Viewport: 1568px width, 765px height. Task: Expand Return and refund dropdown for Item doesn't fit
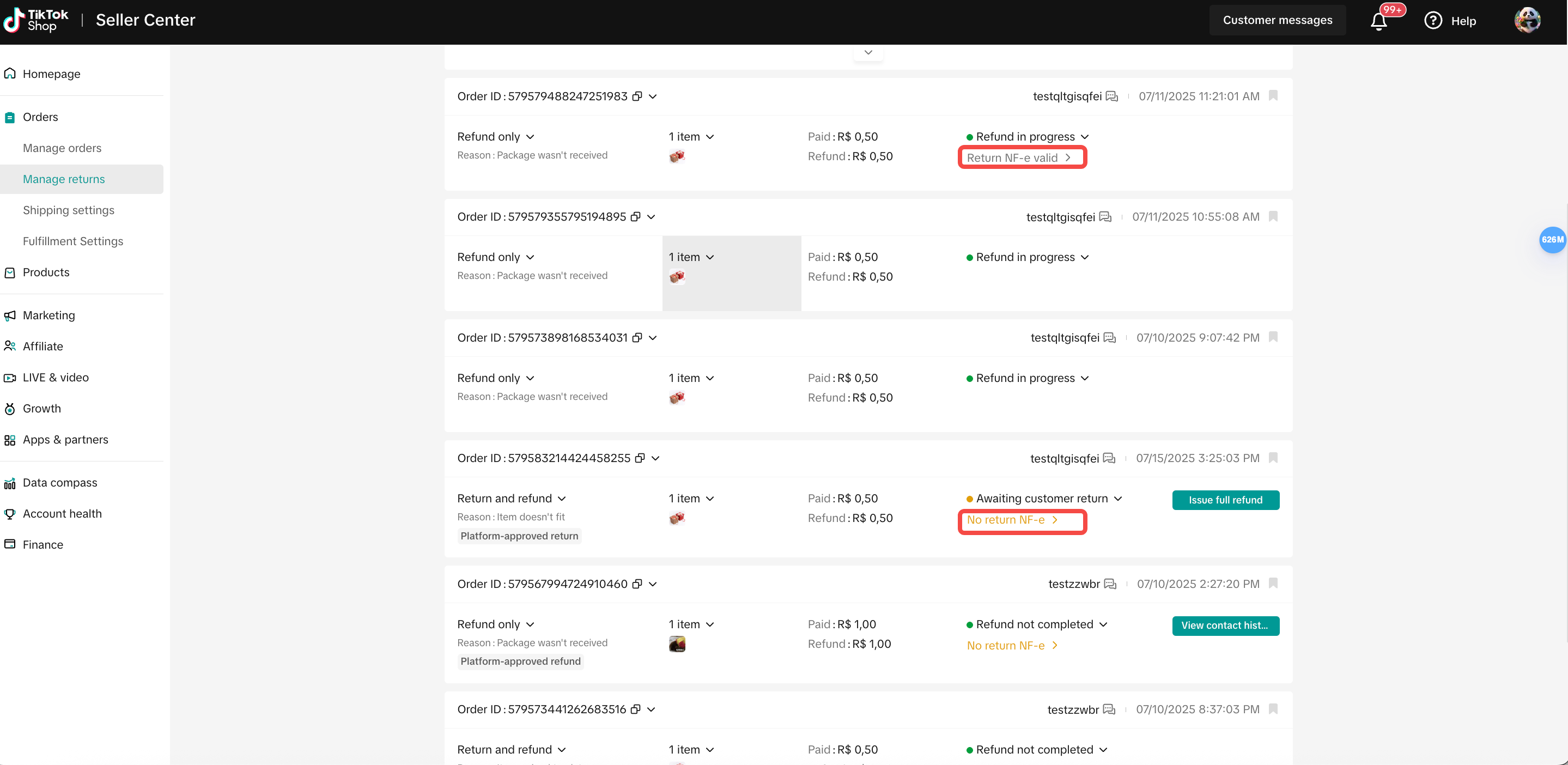561,499
